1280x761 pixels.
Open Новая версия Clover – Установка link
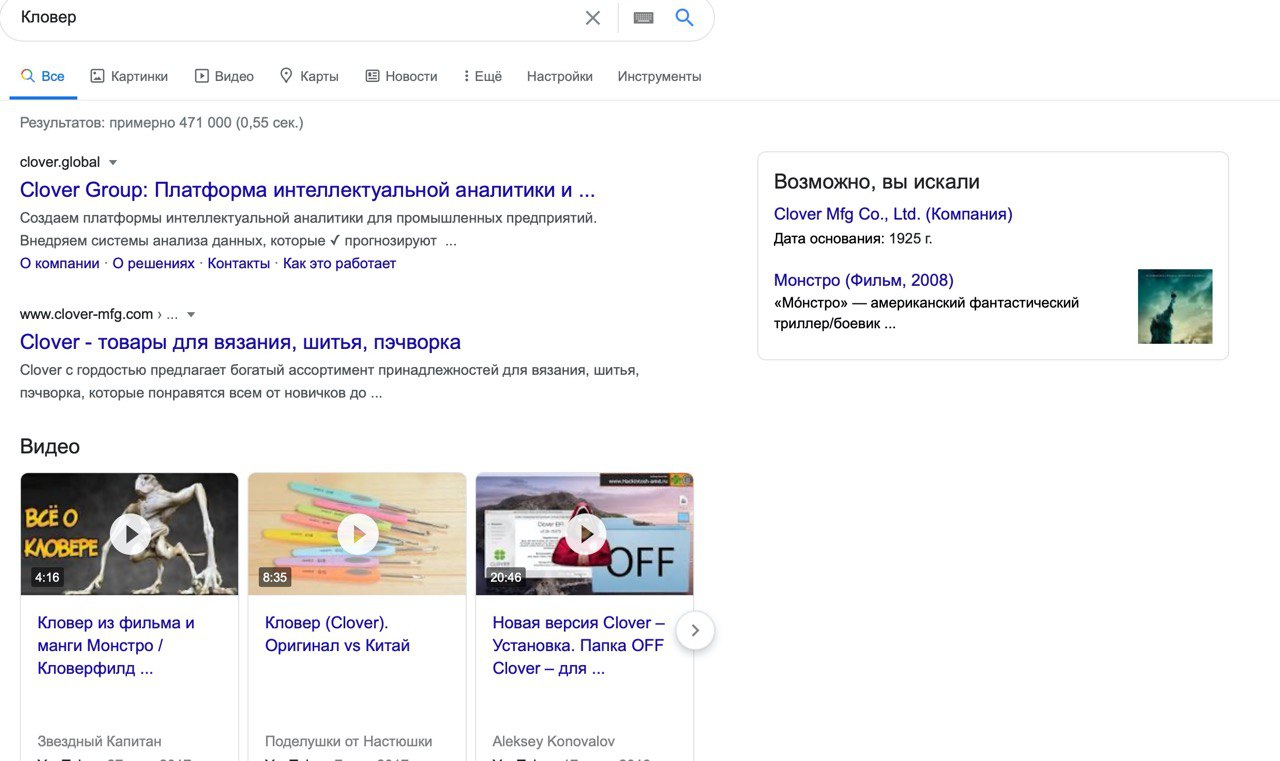coord(579,645)
